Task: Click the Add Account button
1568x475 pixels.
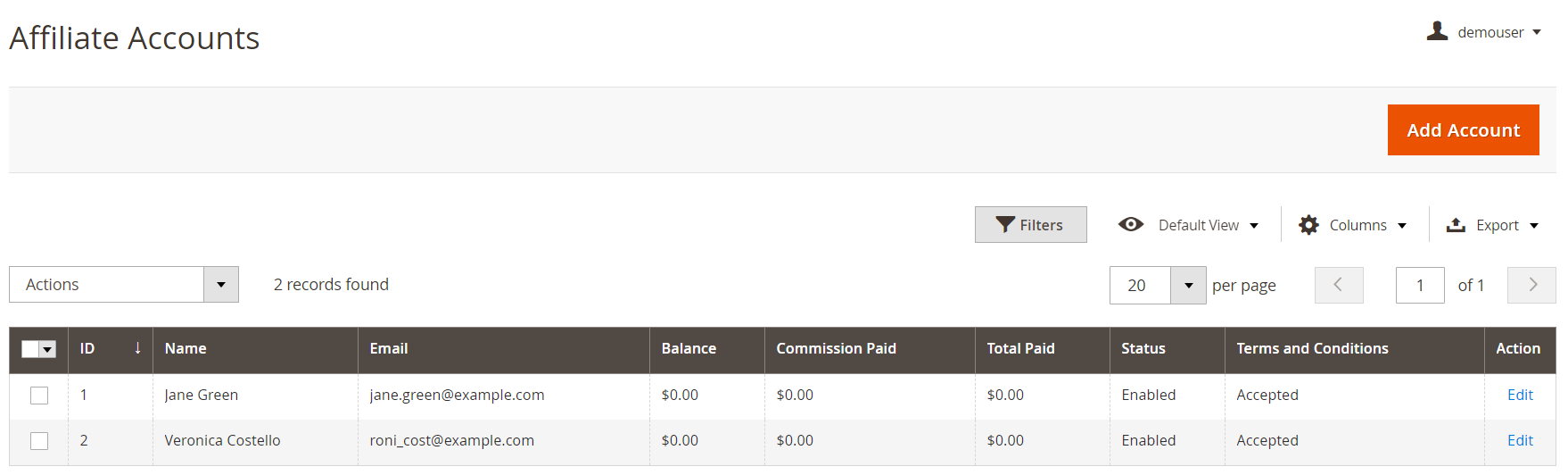Action: coord(1463,130)
